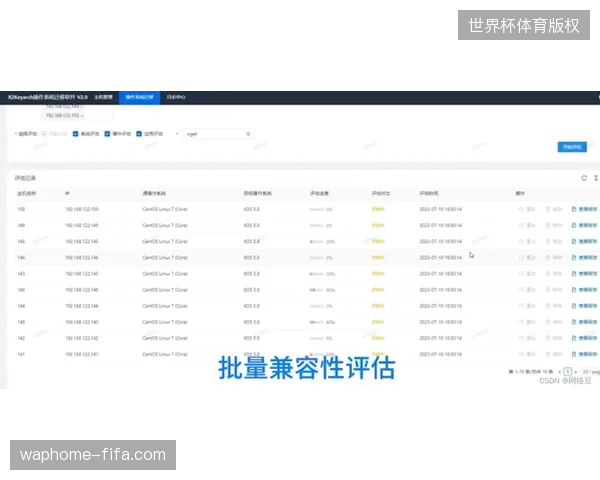This screenshot has width=600, height=480.
Task: Open the 20 / page size dropdown
Action: (x=591, y=372)
